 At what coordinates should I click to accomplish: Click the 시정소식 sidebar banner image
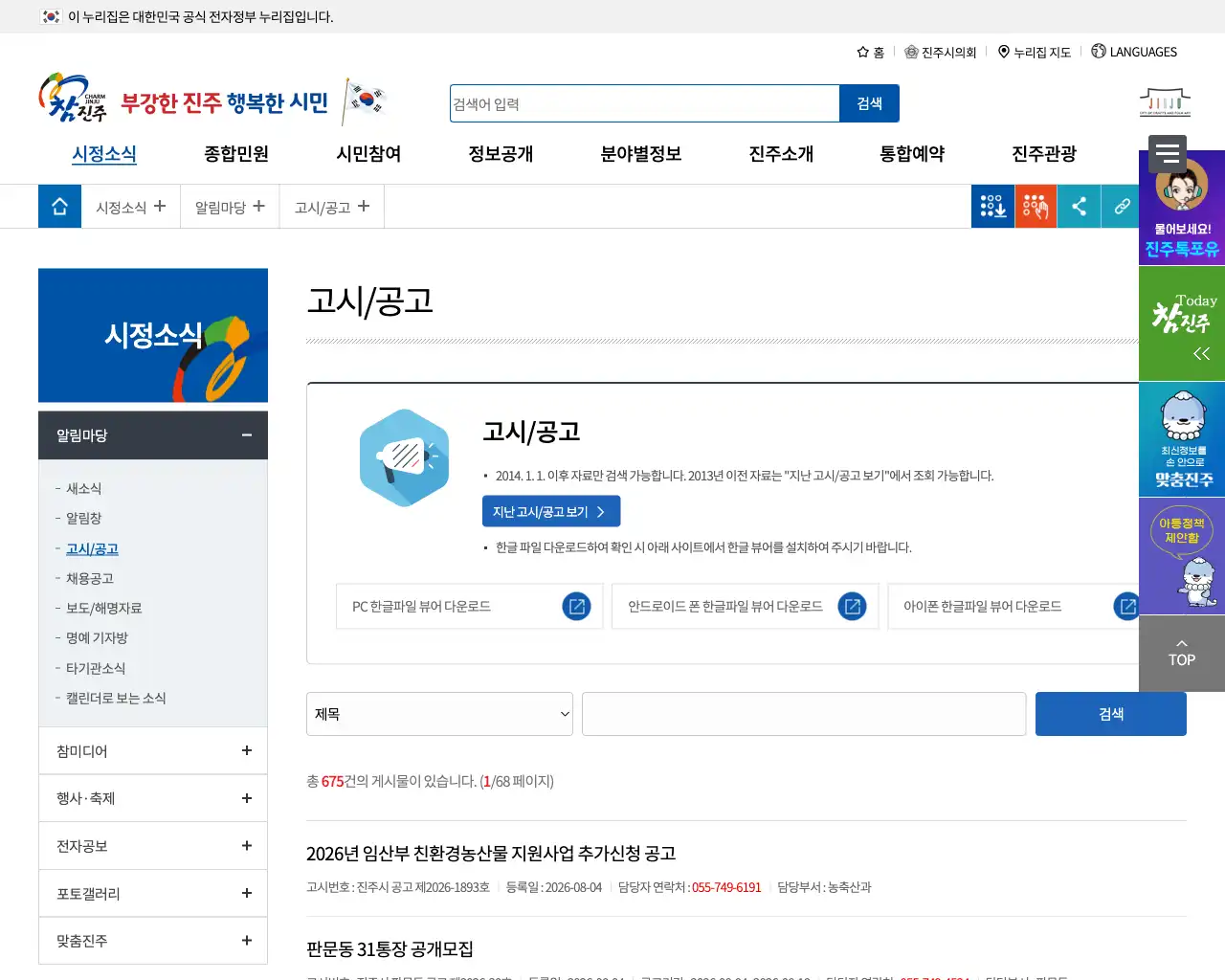click(x=153, y=335)
